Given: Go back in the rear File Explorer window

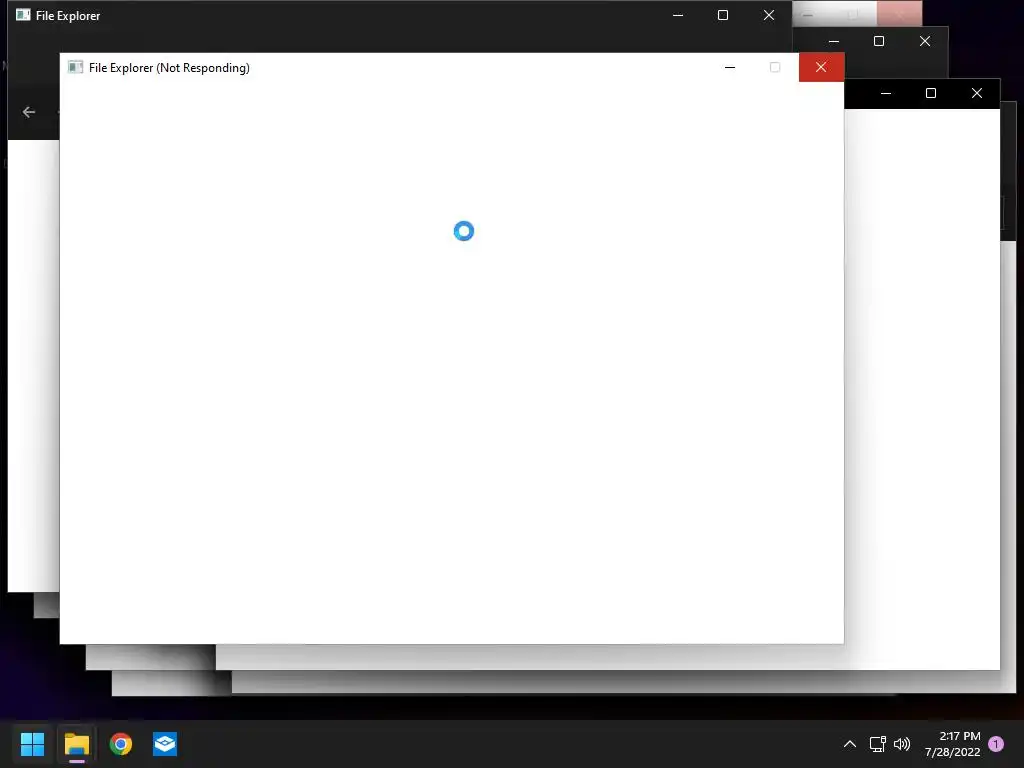Looking at the screenshot, I should click(29, 112).
